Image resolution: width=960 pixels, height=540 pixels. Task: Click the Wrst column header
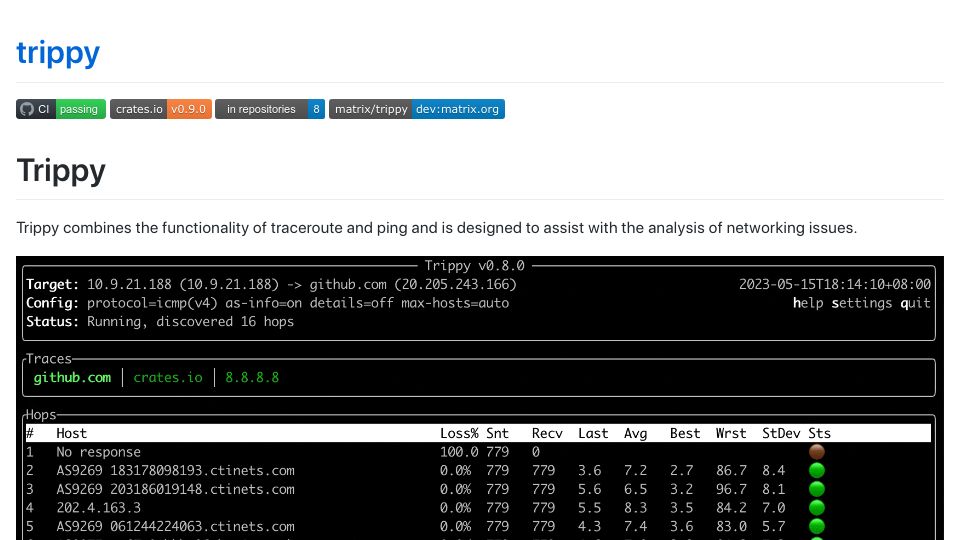[x=731, y=433]
